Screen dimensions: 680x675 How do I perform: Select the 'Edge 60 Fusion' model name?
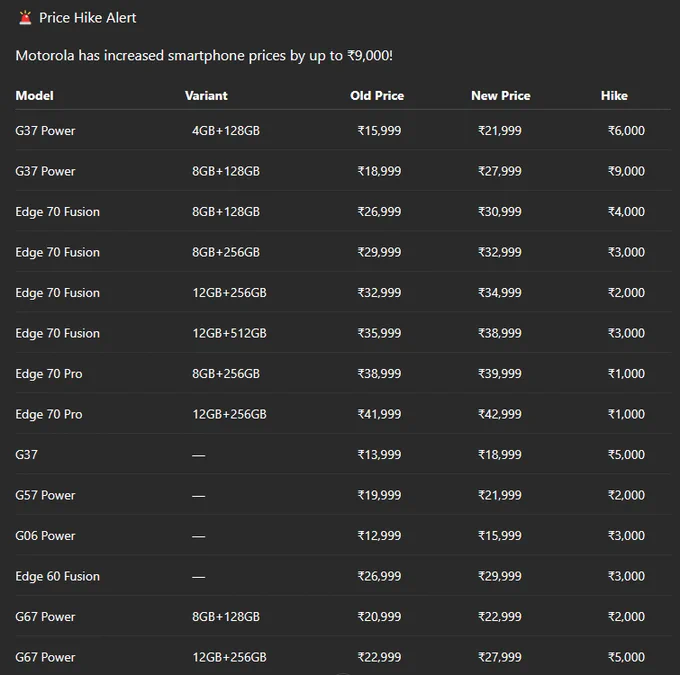click(x=57, y=576)
